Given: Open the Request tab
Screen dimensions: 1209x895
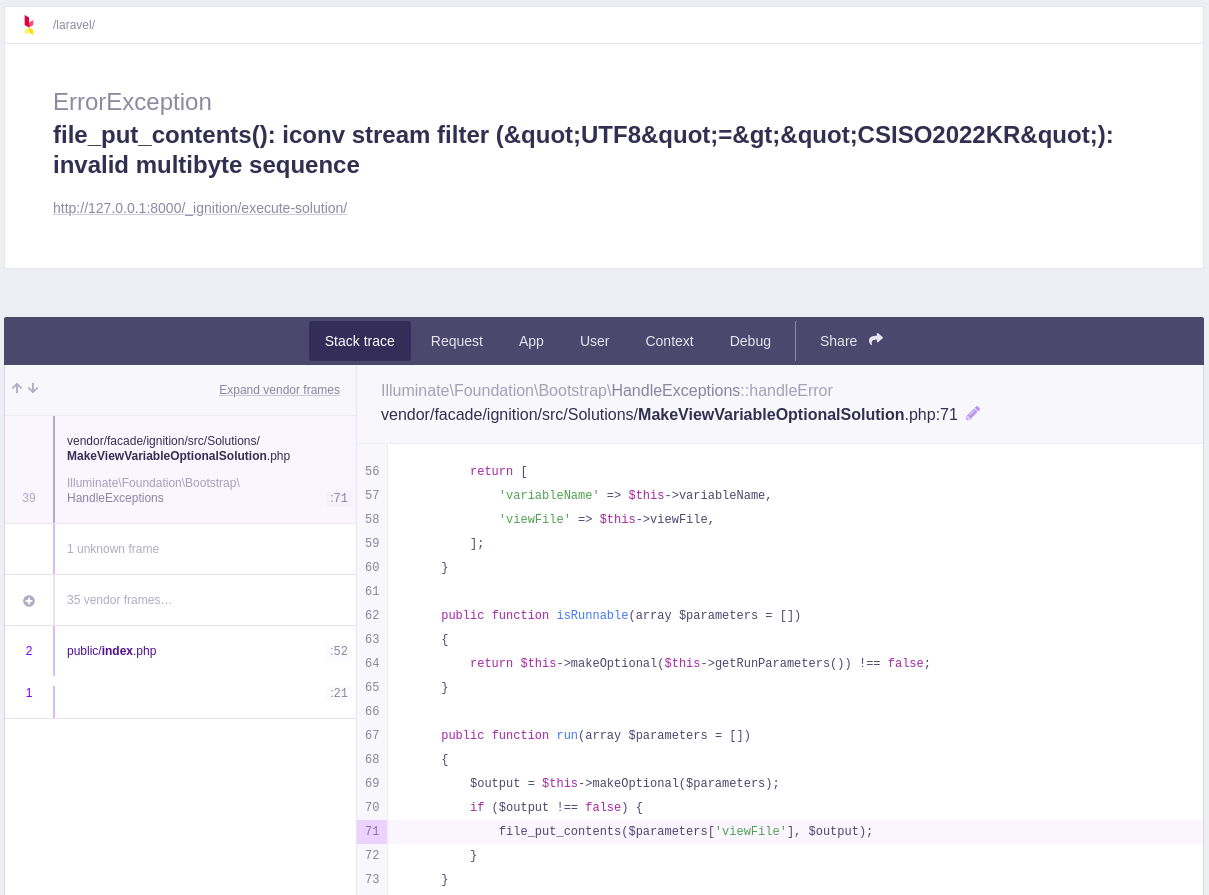Looking at the screenshot, I should (x=457, y=341).
